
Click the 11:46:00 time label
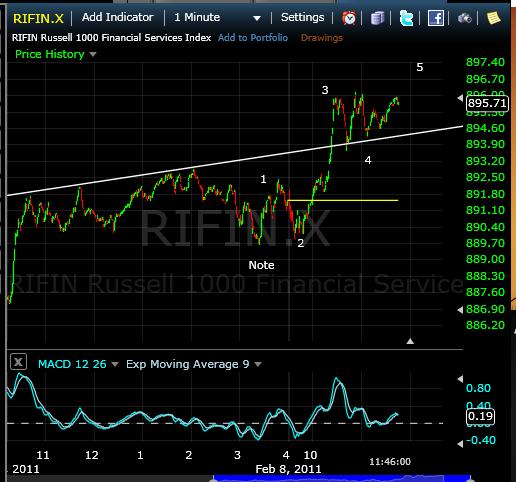390,462
